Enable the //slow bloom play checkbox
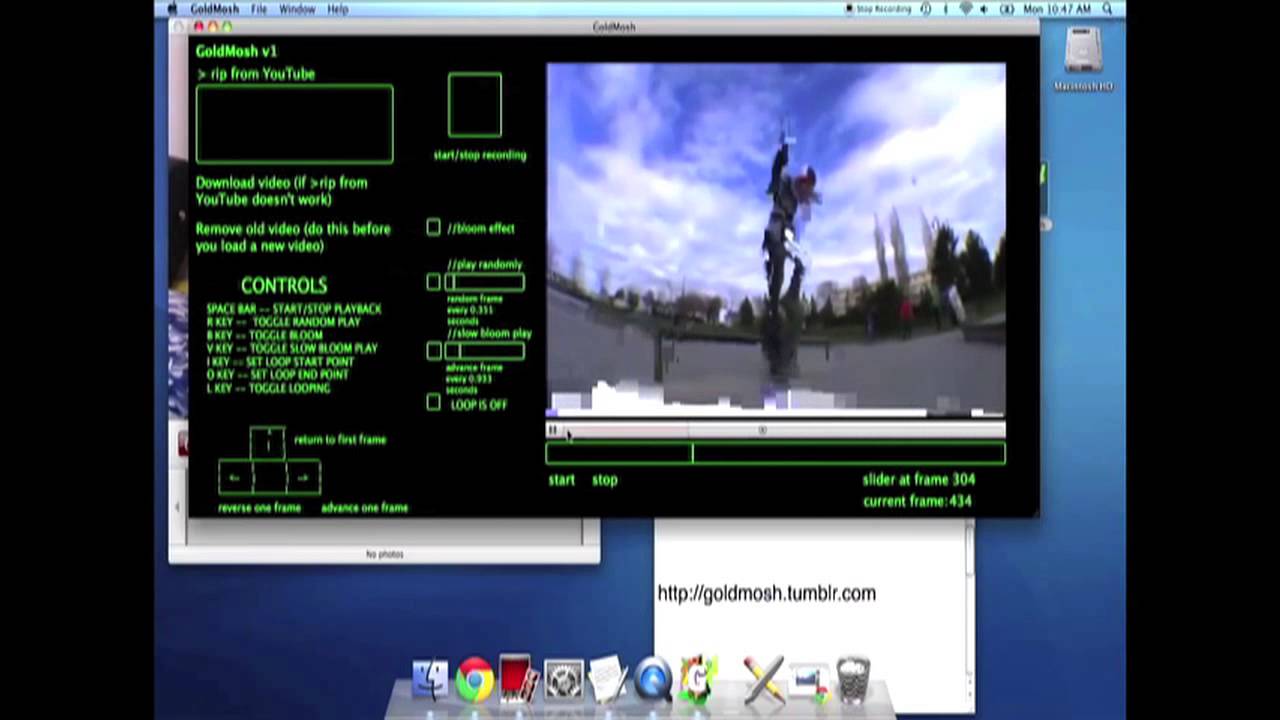The height and width of the screenshot is (720, 1280). coord(433,351)
